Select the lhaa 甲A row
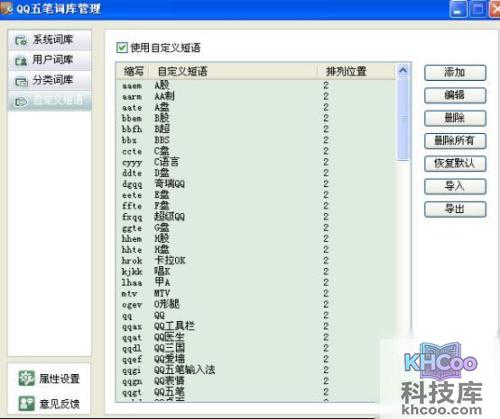Viewport: 500px width, 419px height. coord(256,282)
